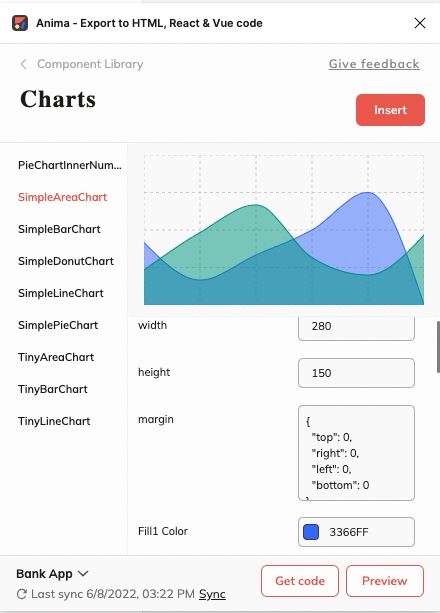Select PieChartInnerNum component

(x=70, y=165)
